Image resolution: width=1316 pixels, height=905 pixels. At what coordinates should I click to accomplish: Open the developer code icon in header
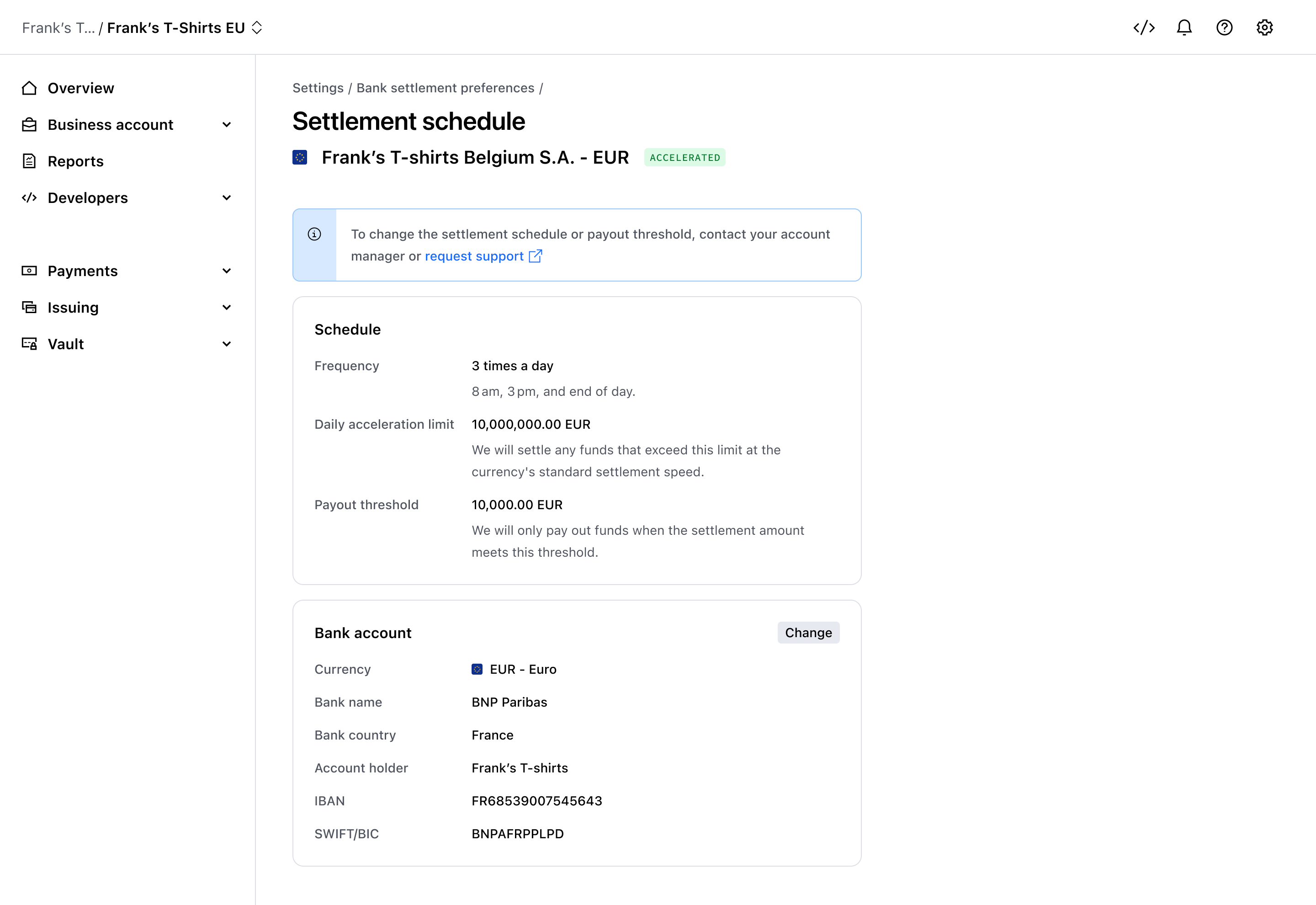(x=1144, y=28)
